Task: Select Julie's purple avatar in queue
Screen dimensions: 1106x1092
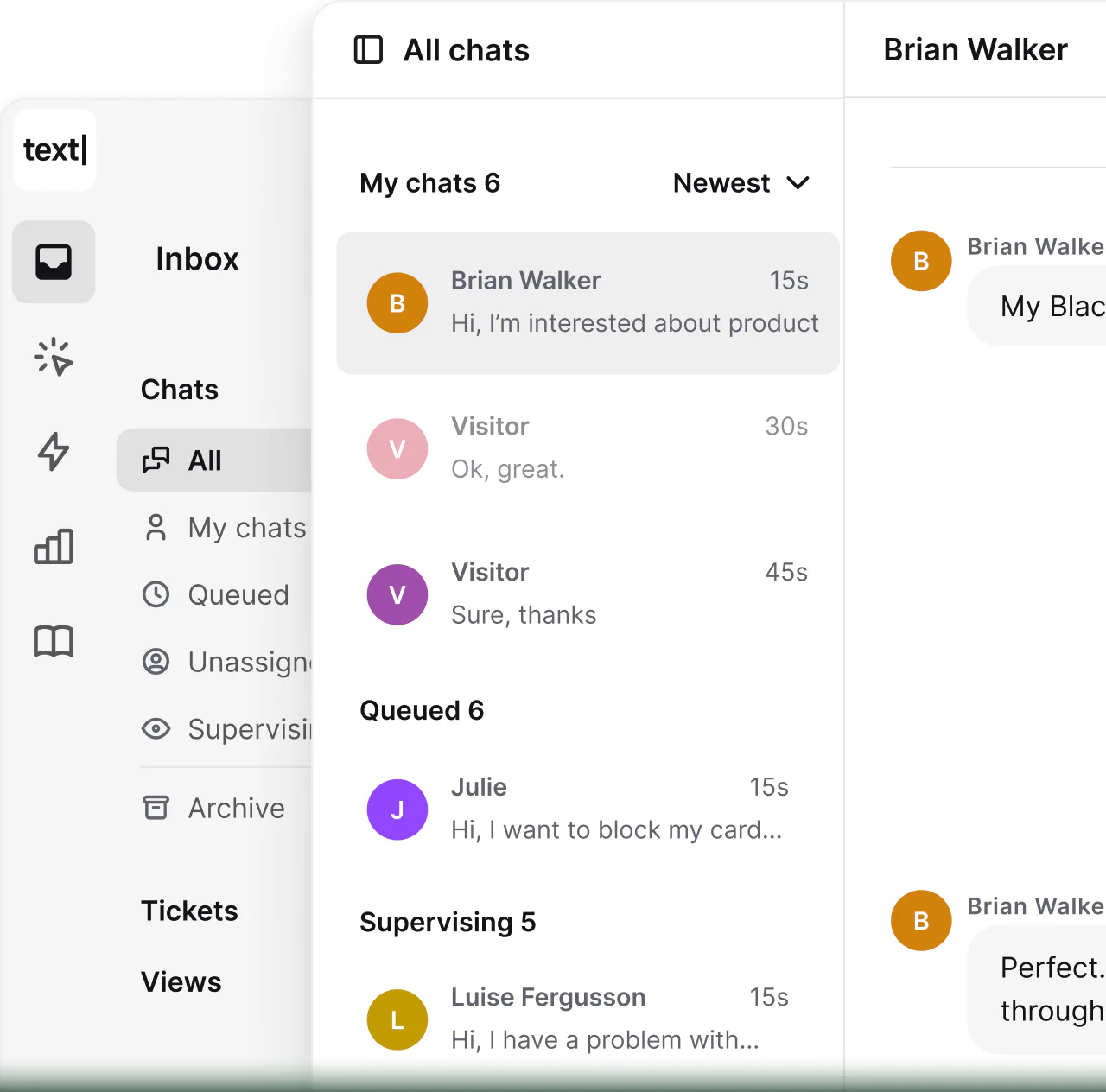Action: 397,809
